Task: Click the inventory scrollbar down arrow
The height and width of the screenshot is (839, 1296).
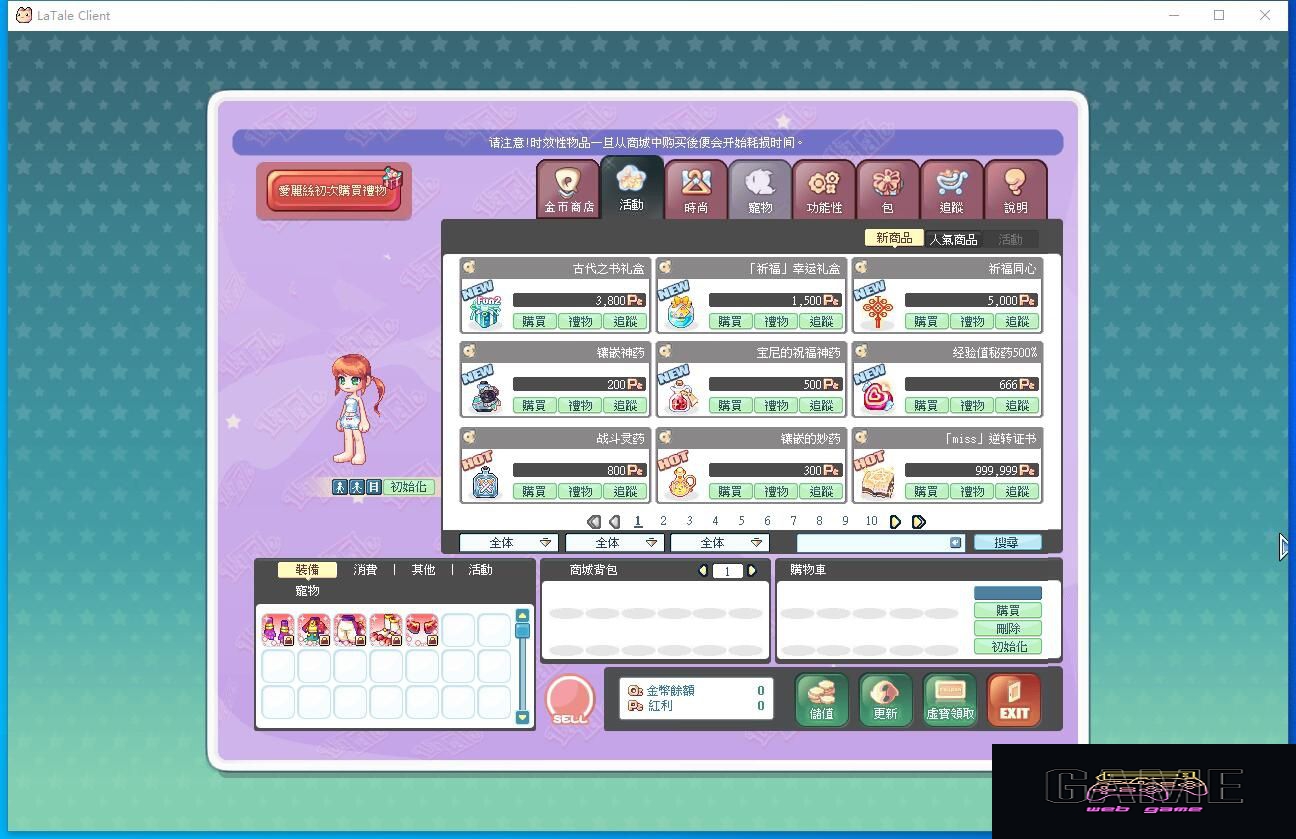Action: [x=522, y=717]
